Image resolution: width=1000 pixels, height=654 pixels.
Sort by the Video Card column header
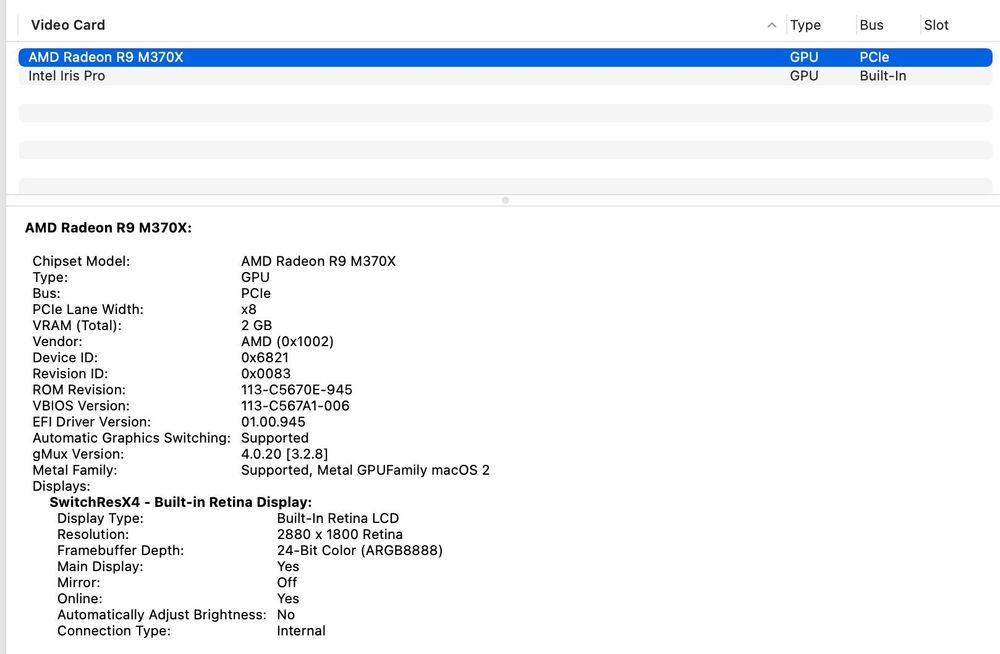[68, 25]
